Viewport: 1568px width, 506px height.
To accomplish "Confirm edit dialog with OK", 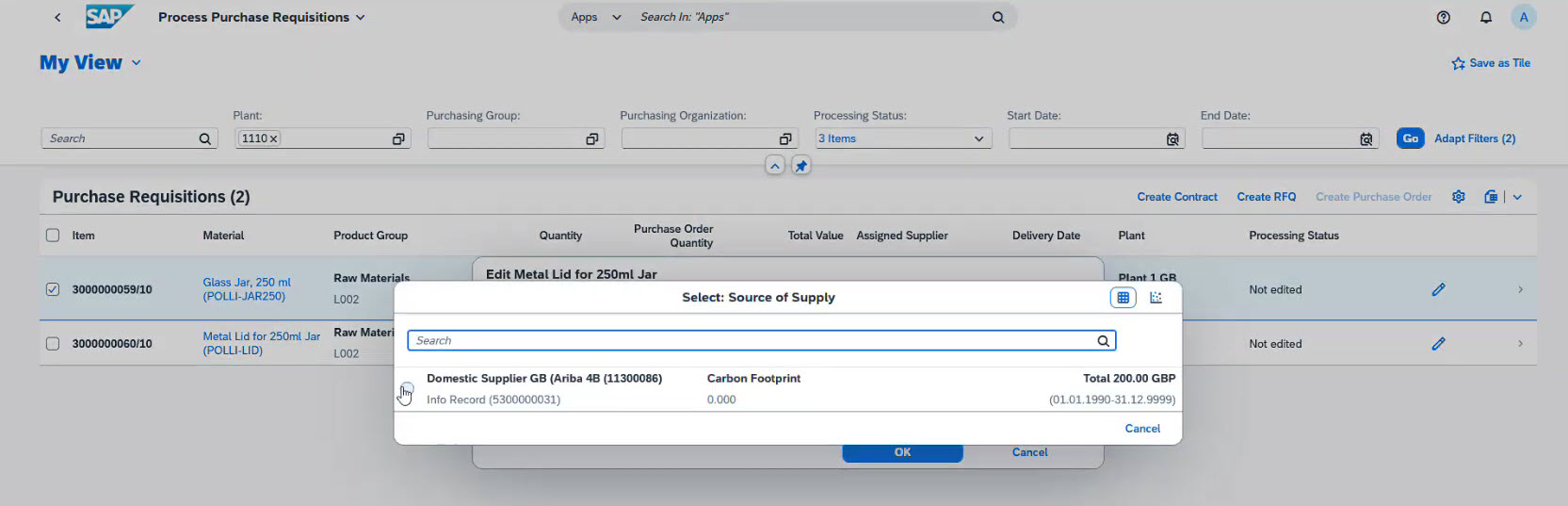I will (902, 452).
